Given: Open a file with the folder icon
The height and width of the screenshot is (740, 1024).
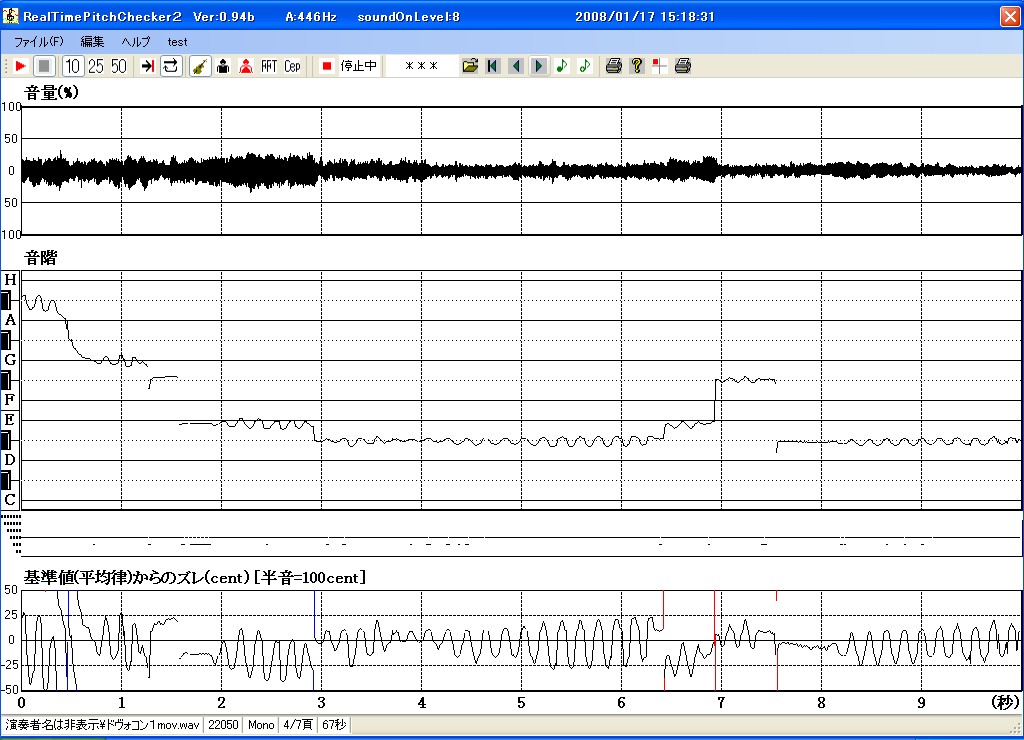Looking at the screenshot, I should coord(470,66).
